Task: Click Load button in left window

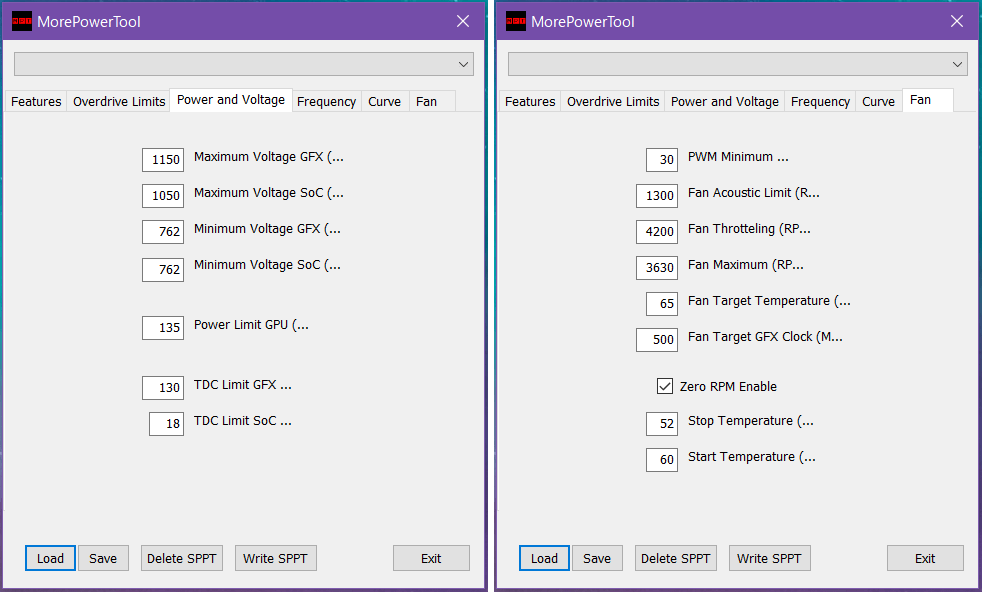Action: 50,558
